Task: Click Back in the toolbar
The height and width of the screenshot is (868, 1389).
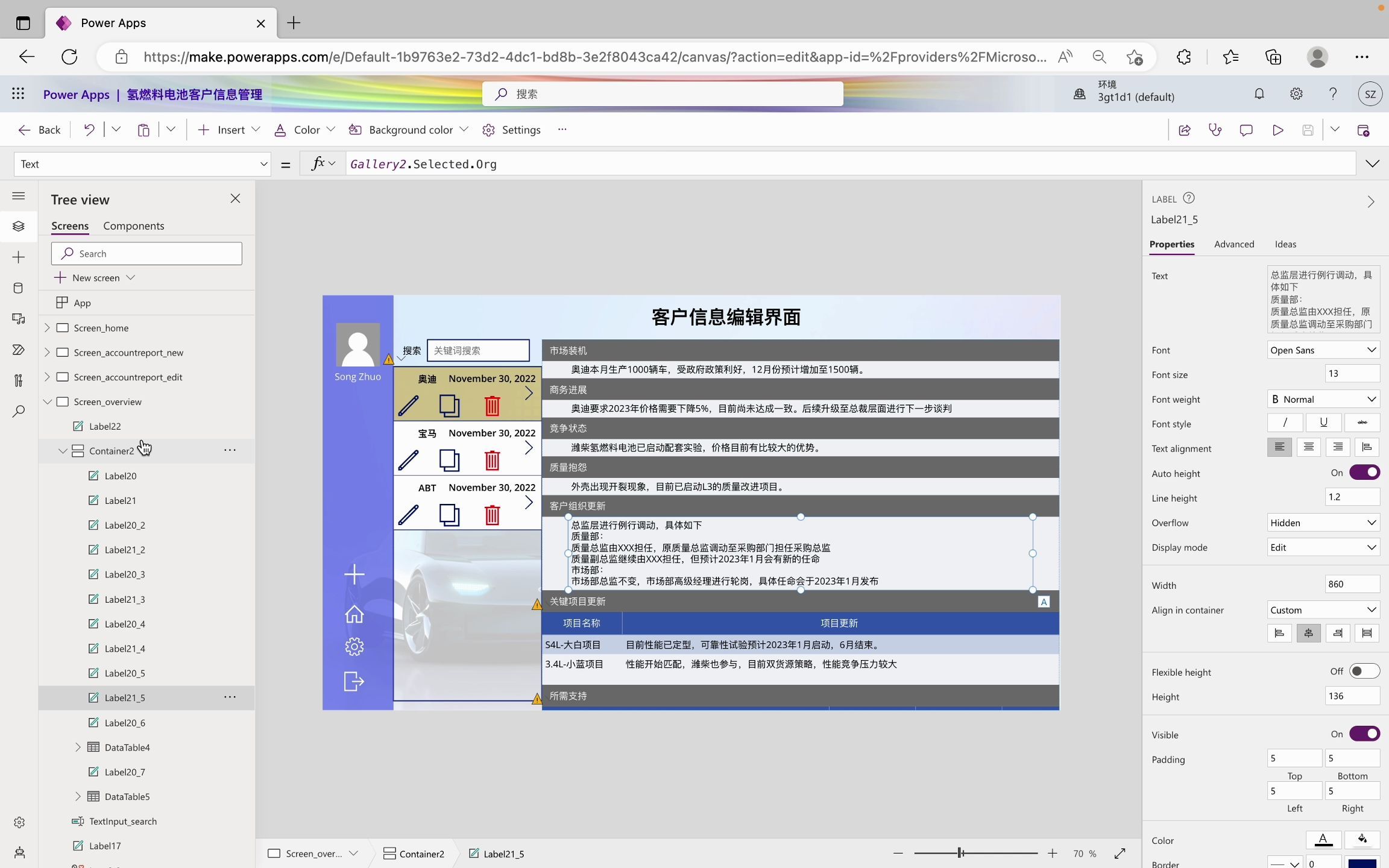Action: (39, 130)
